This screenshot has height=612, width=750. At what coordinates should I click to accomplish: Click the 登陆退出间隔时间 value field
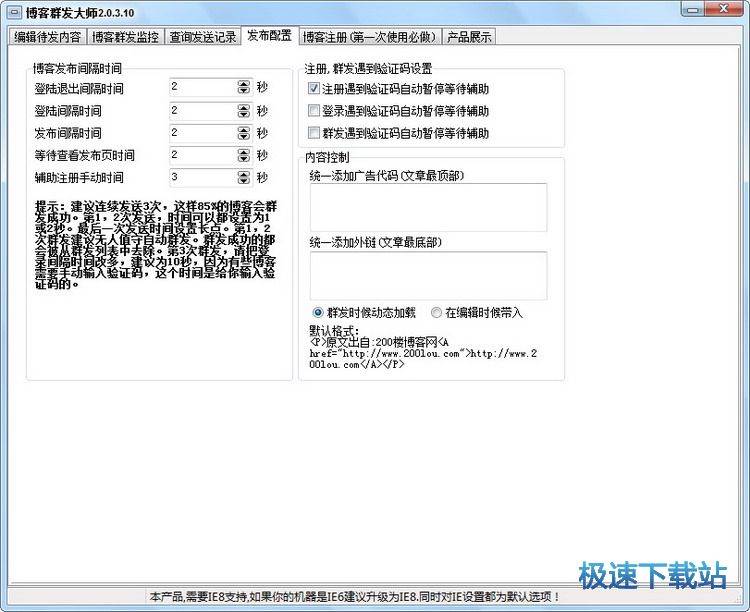point(201,87)
